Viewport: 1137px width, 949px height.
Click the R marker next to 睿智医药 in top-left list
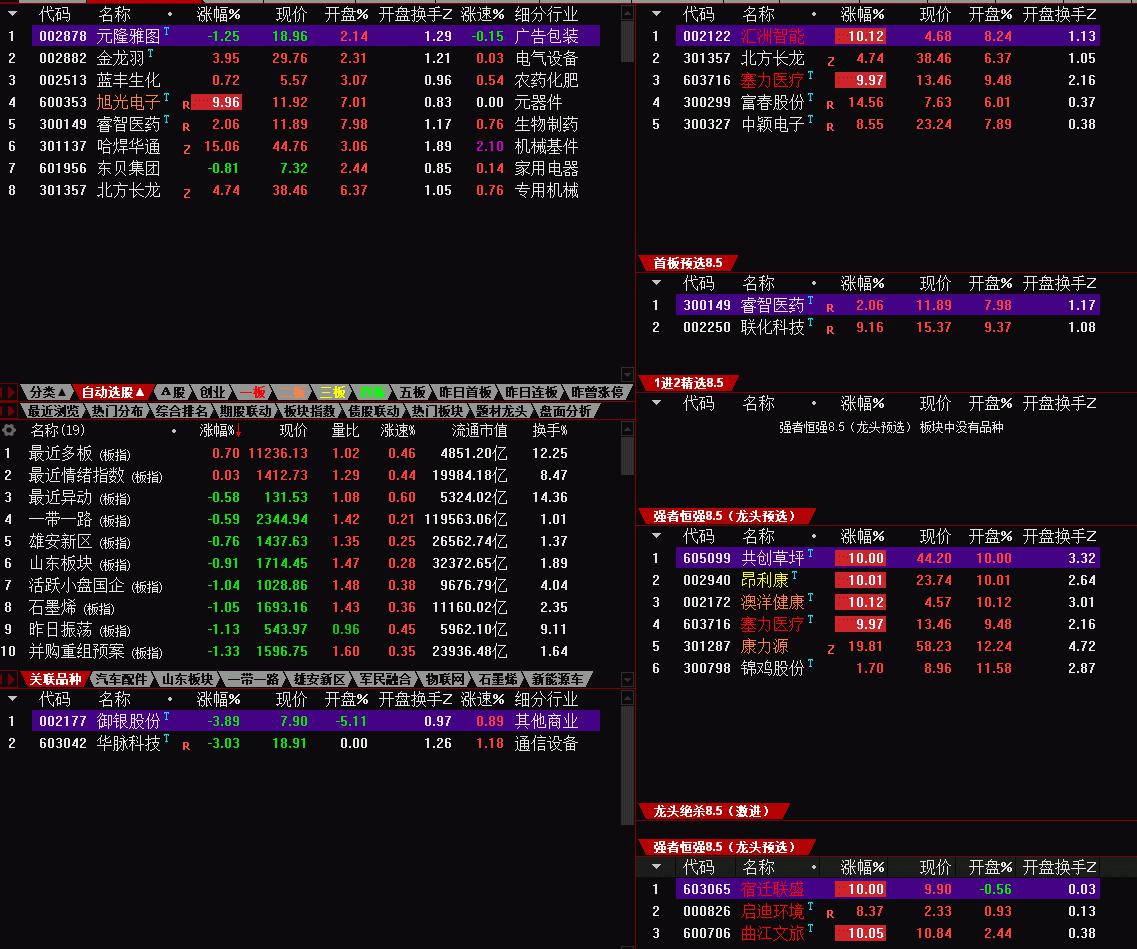[186, 127]
